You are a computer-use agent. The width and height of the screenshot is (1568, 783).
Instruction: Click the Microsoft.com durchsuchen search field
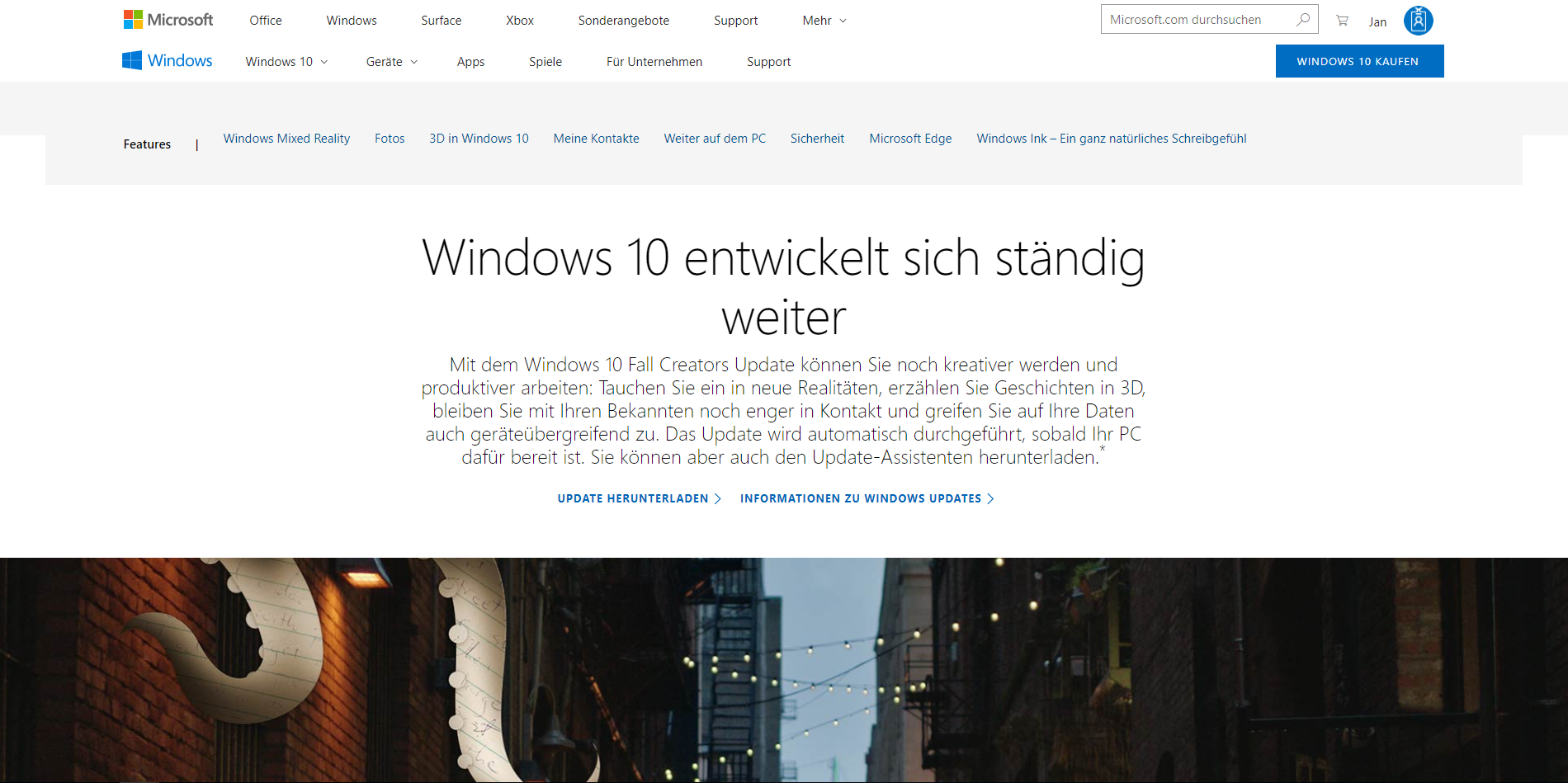(x=1197, y=19)
